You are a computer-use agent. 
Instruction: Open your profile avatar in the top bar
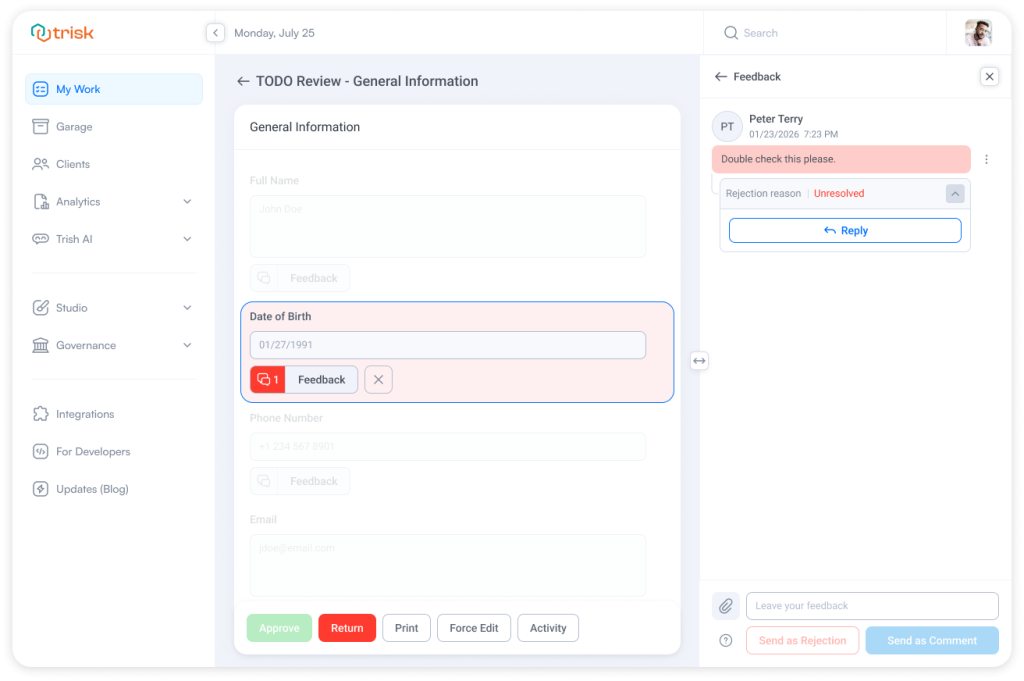(978, 32)
